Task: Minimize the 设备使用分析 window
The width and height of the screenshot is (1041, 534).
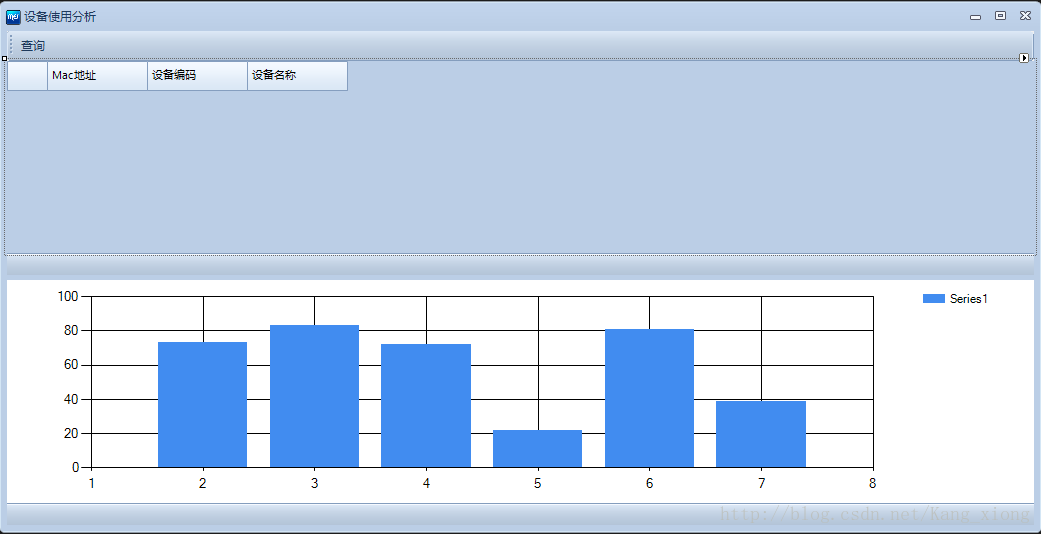Action: (x=975, y=17)
